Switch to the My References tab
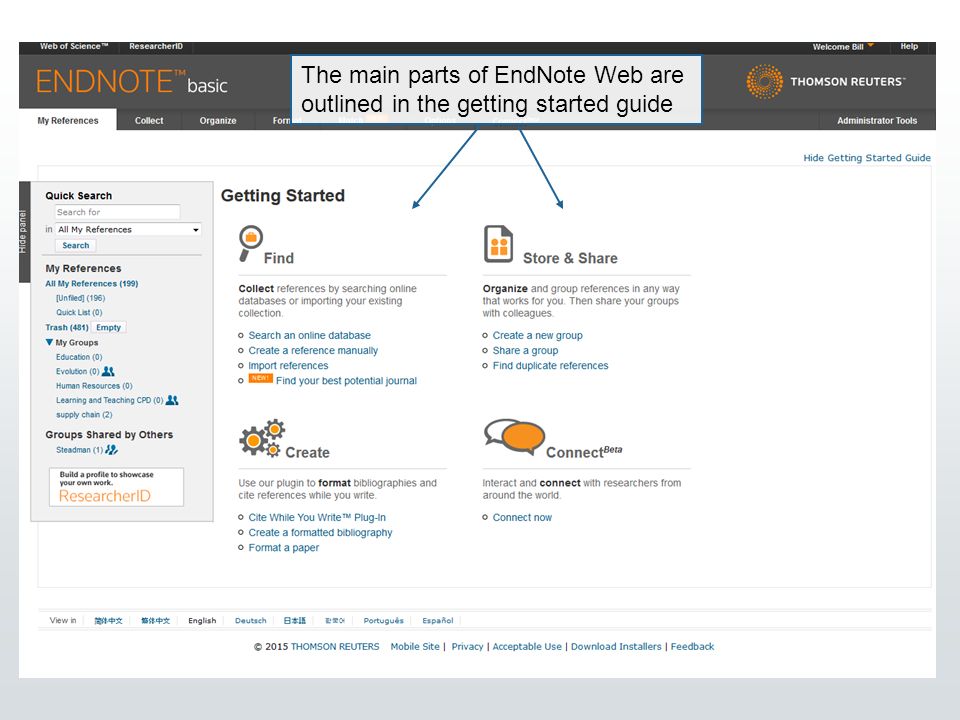Screen dimensions: 960x720 coord(68,121)
